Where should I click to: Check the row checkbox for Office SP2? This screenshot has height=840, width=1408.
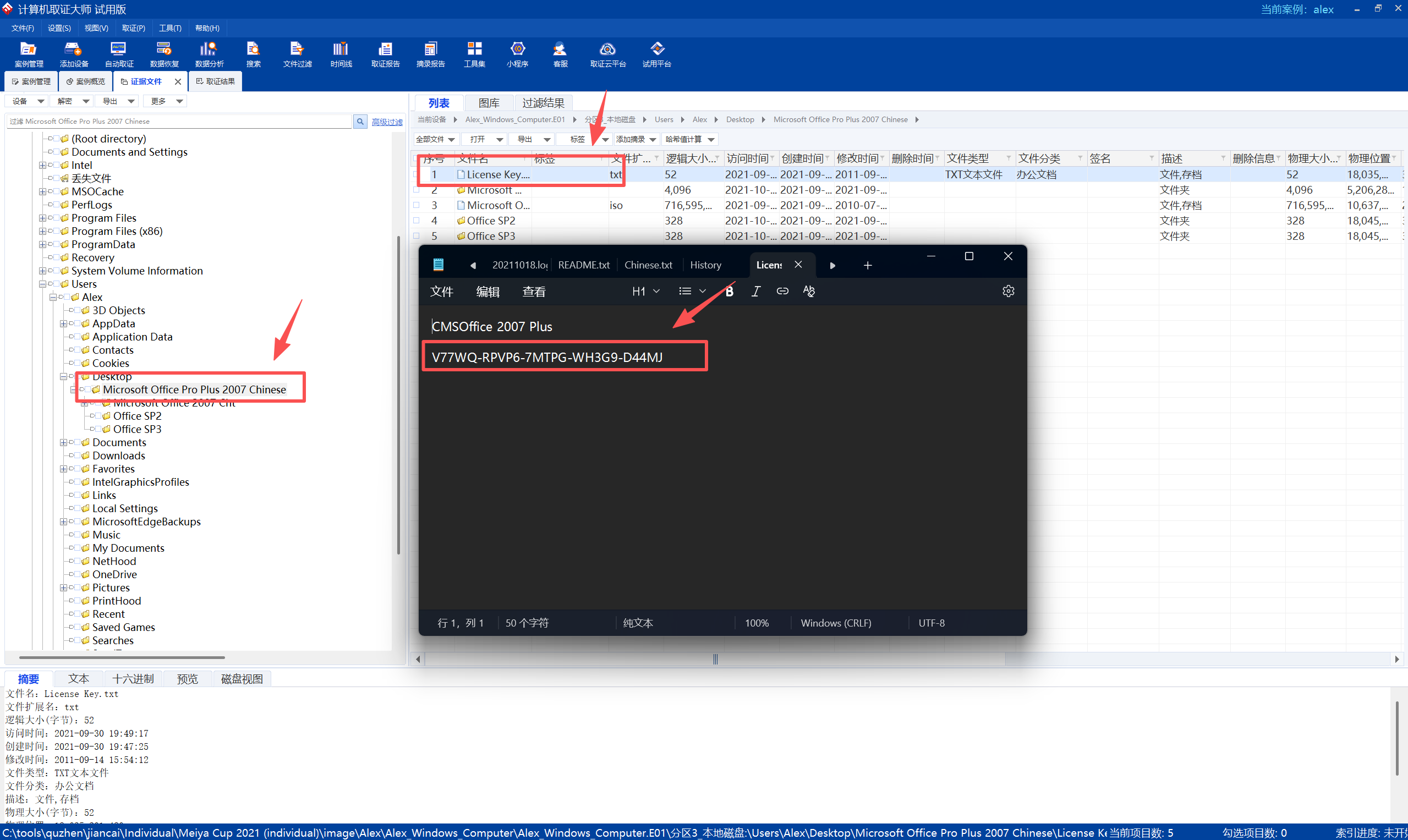point(417,220)
